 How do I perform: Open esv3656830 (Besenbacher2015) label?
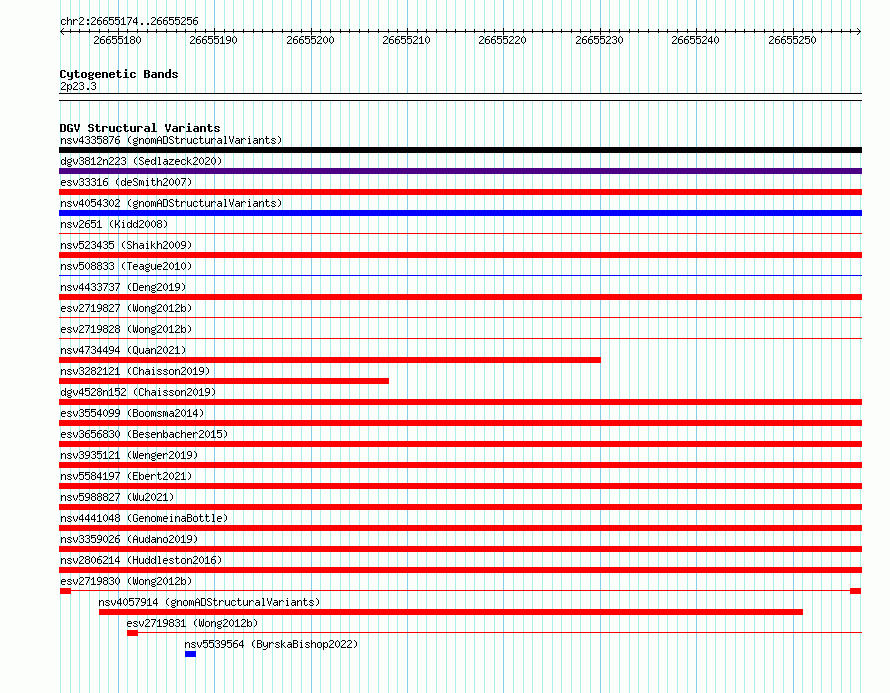tap(144, 434)
